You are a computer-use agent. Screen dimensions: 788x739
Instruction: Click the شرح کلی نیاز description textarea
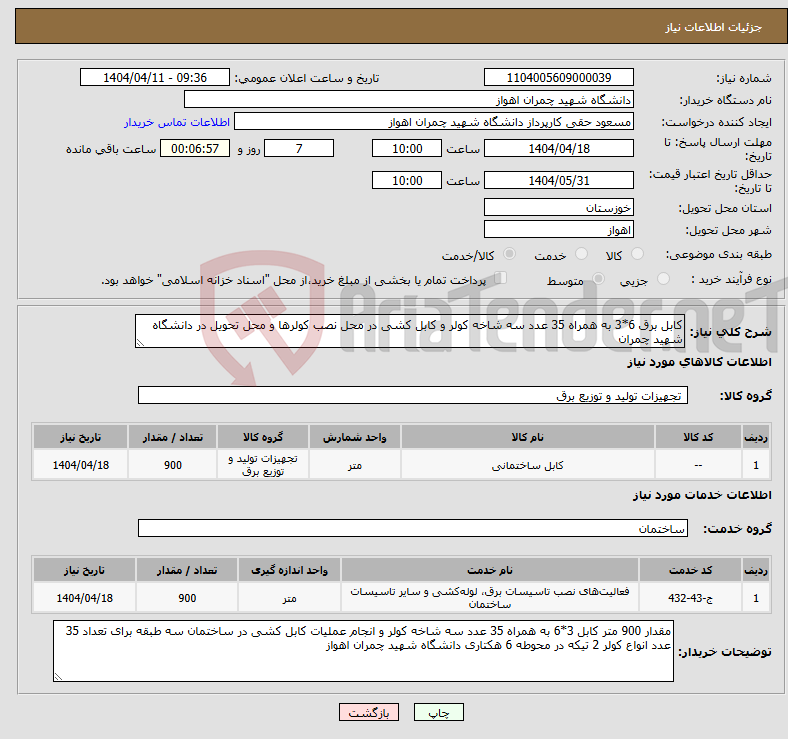coord(410,331)
